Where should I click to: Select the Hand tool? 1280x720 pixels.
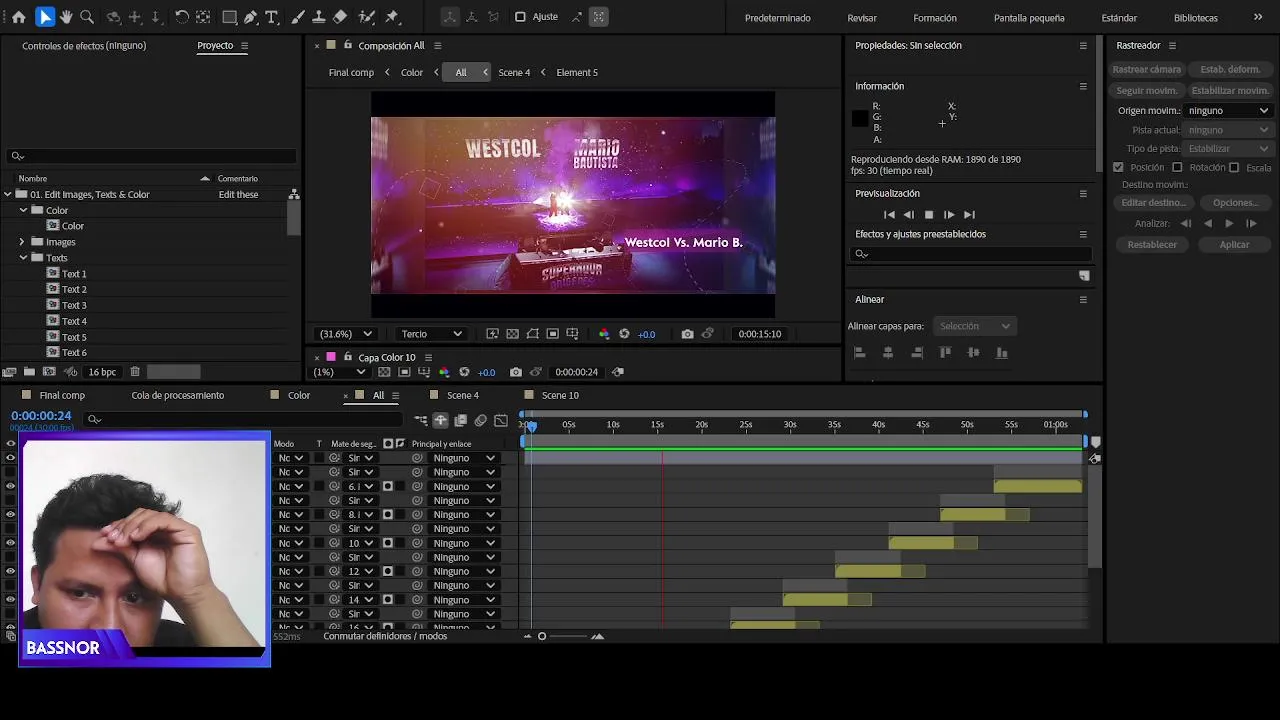click(x=66, y=17)
